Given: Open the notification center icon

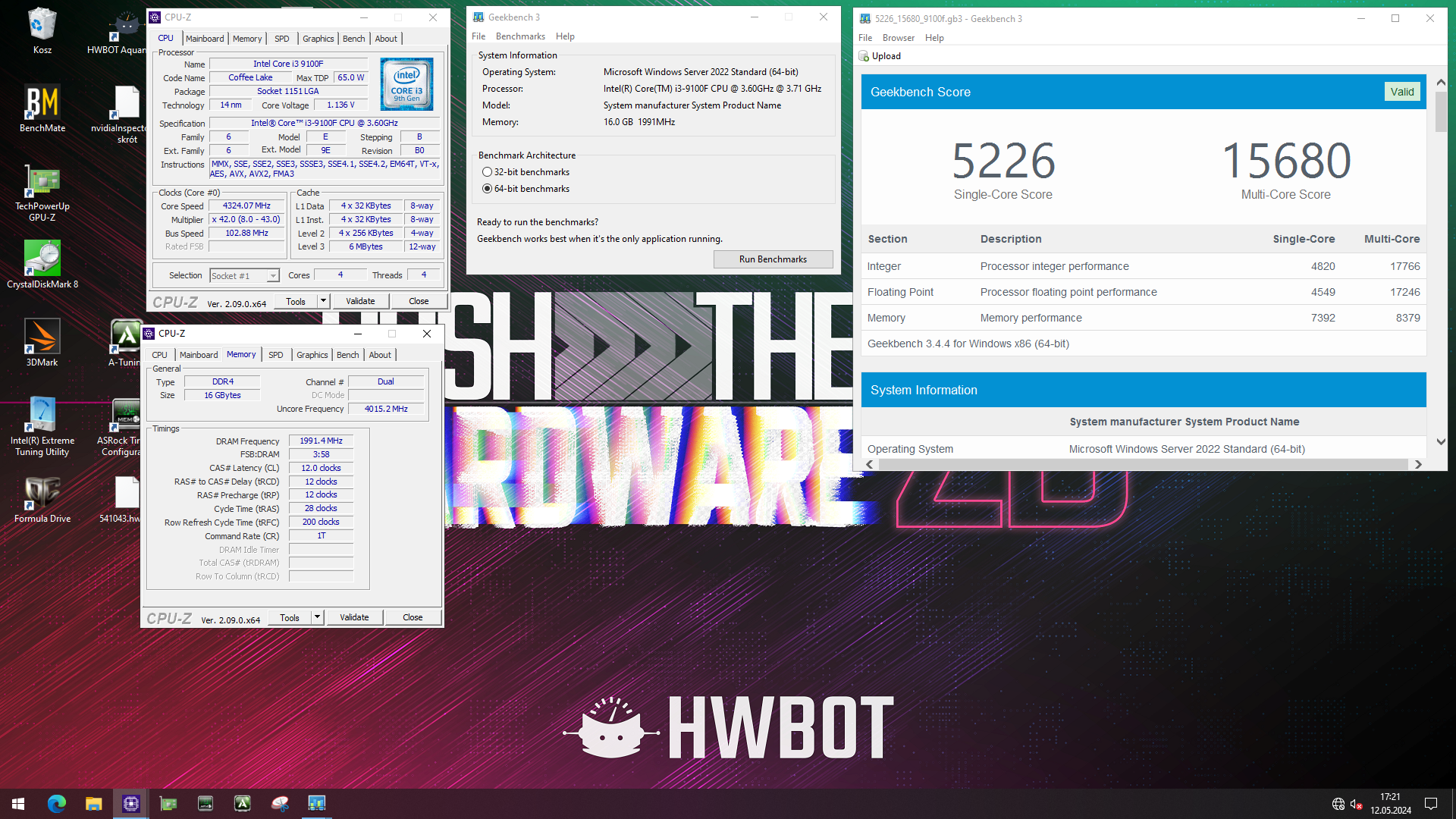Looking at the screenshot, I should [x=1431, y=804].
